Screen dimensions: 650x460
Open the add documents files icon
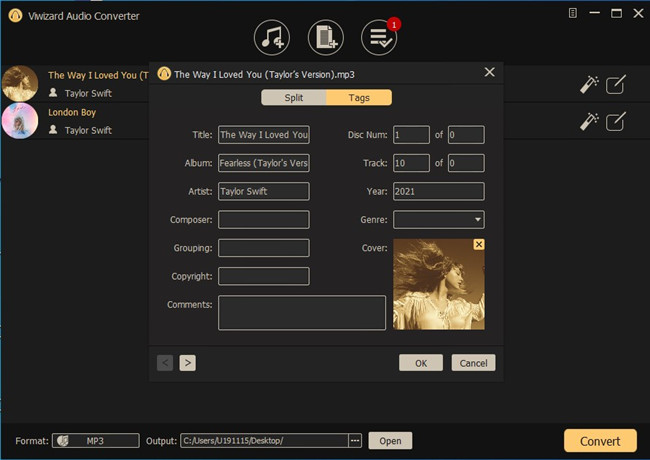coord(326,38)
